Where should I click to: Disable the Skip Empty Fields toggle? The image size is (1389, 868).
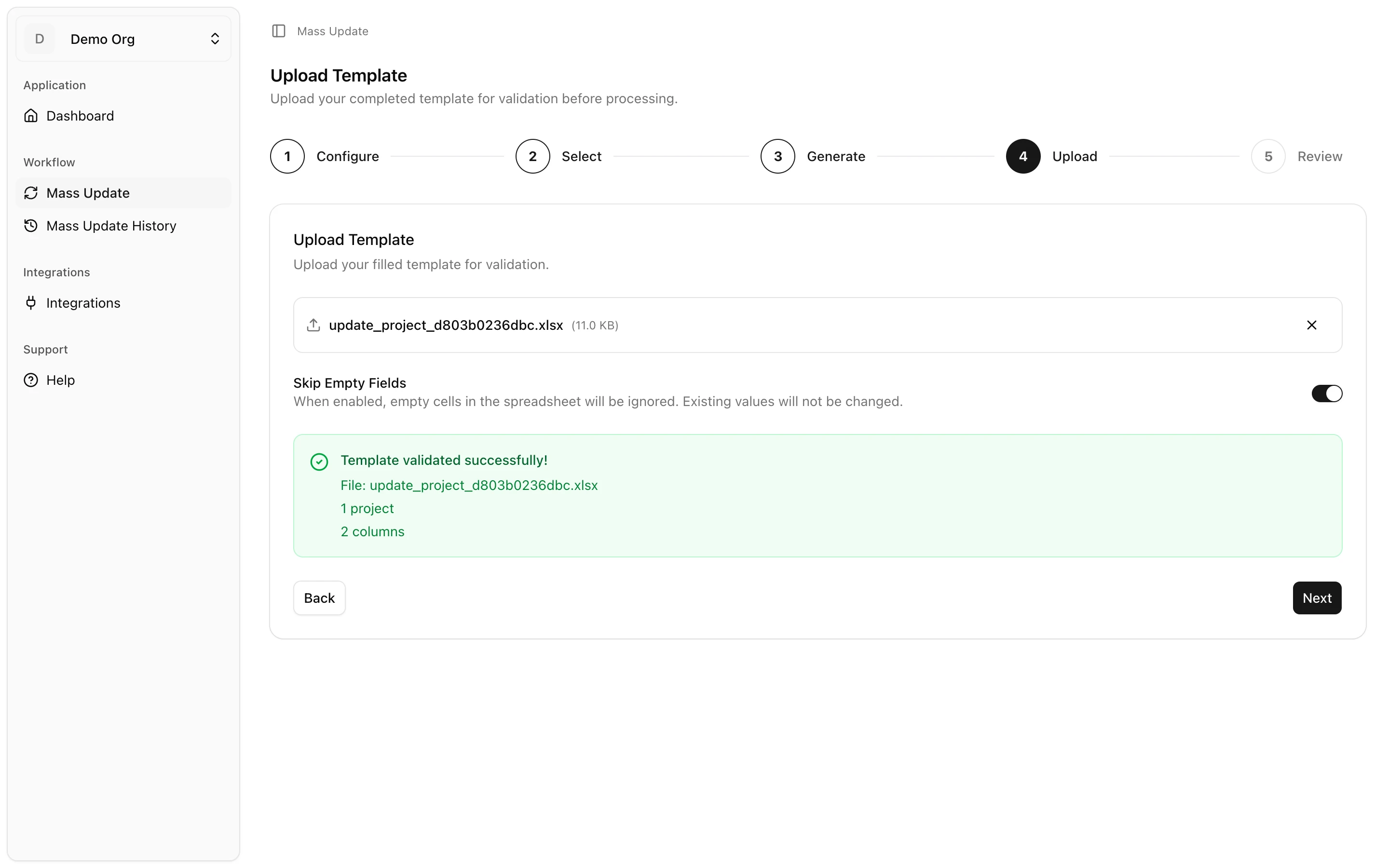tap(1326, 393)
